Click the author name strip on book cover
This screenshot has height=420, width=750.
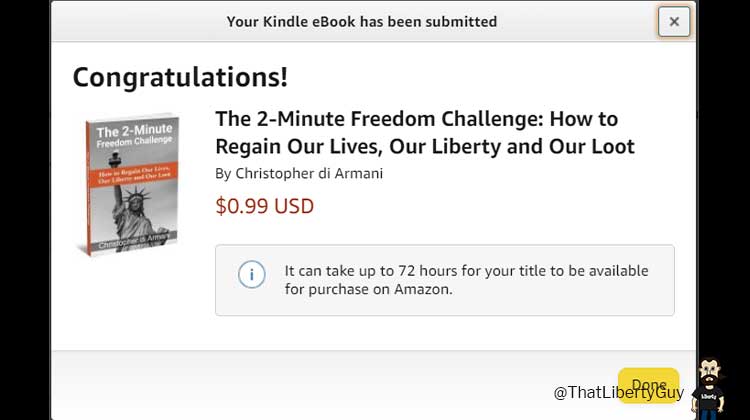pyautogui.click(x=134, y=240)
